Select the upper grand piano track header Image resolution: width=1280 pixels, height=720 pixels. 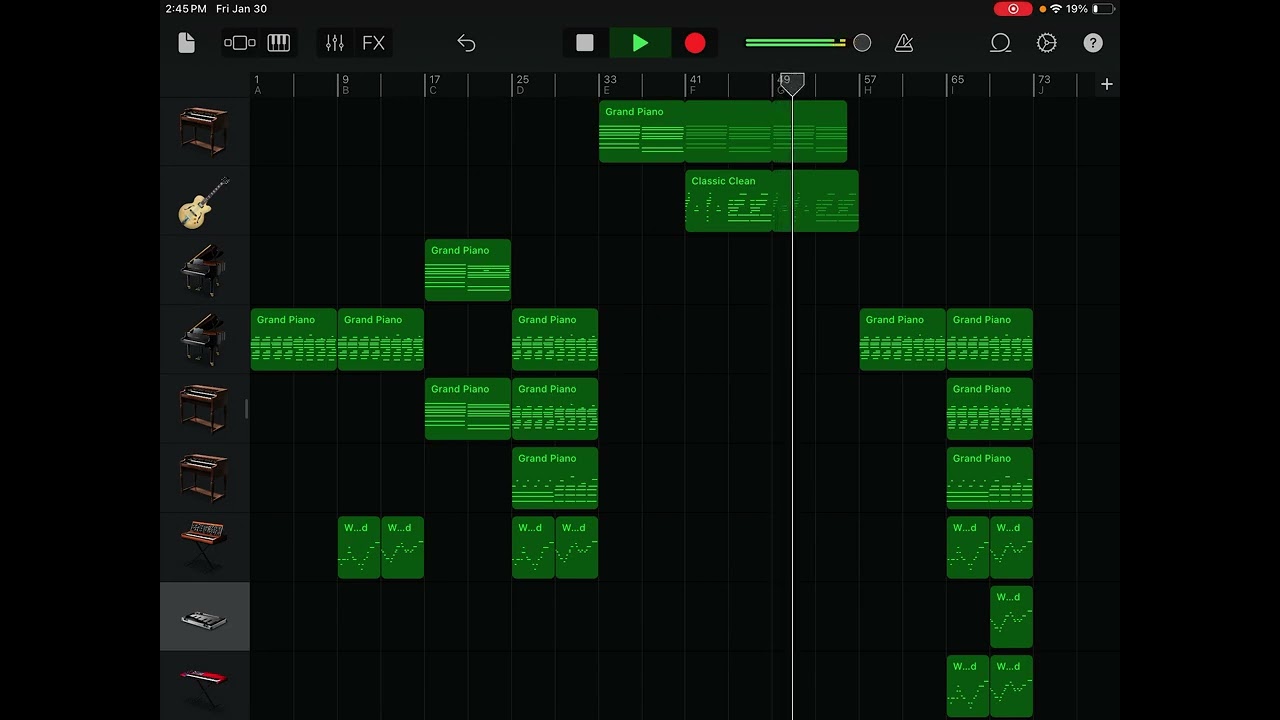pos(204,270)
